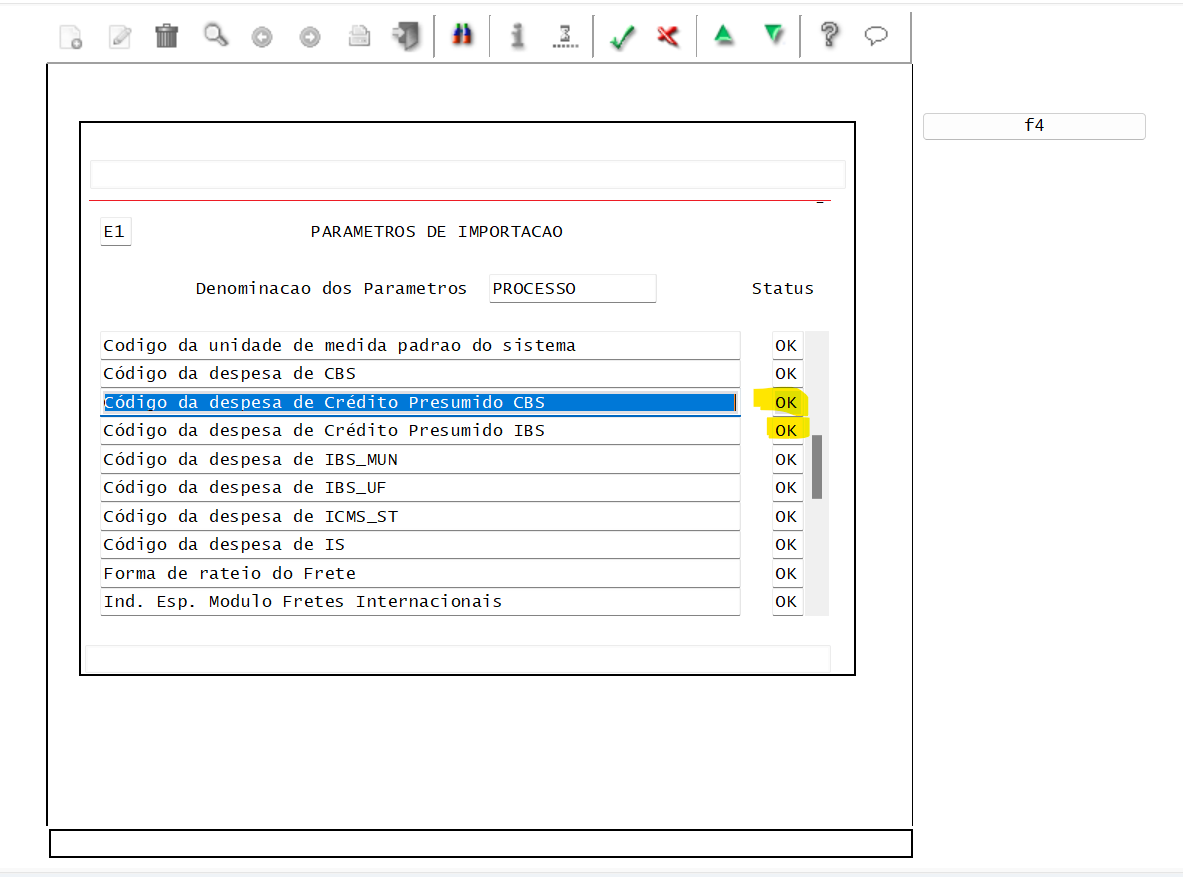Click the speech bubble feedback icon
Screen dimensions: 1183x877
click(x=876, y=34)
